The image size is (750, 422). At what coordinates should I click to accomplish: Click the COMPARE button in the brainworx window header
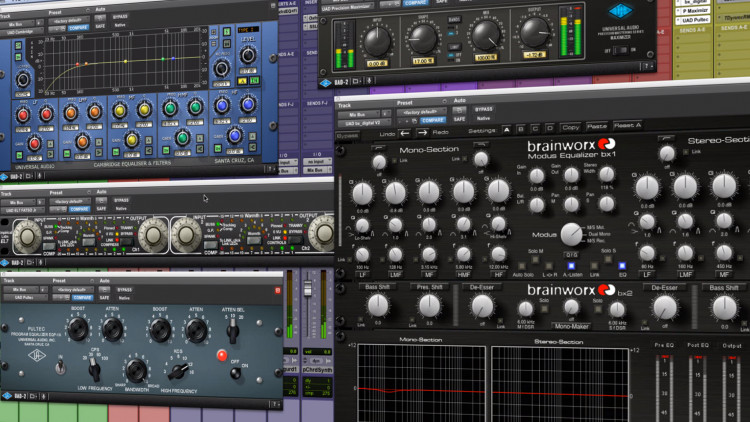pos(433,120)
